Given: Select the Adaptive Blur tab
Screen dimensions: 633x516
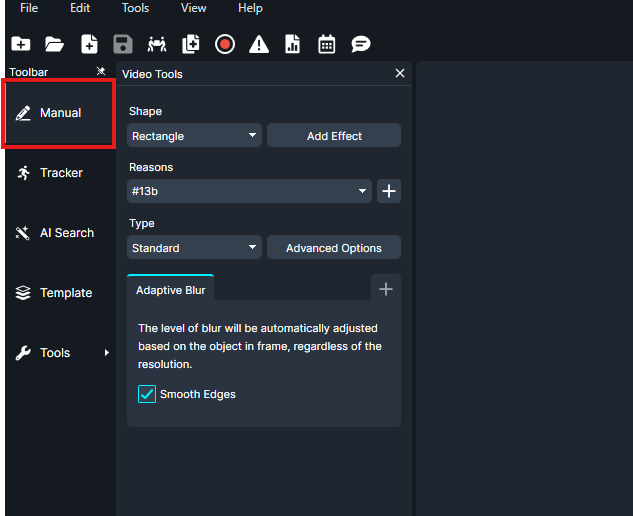Looking at the screenshot, I should click(170, 290).
